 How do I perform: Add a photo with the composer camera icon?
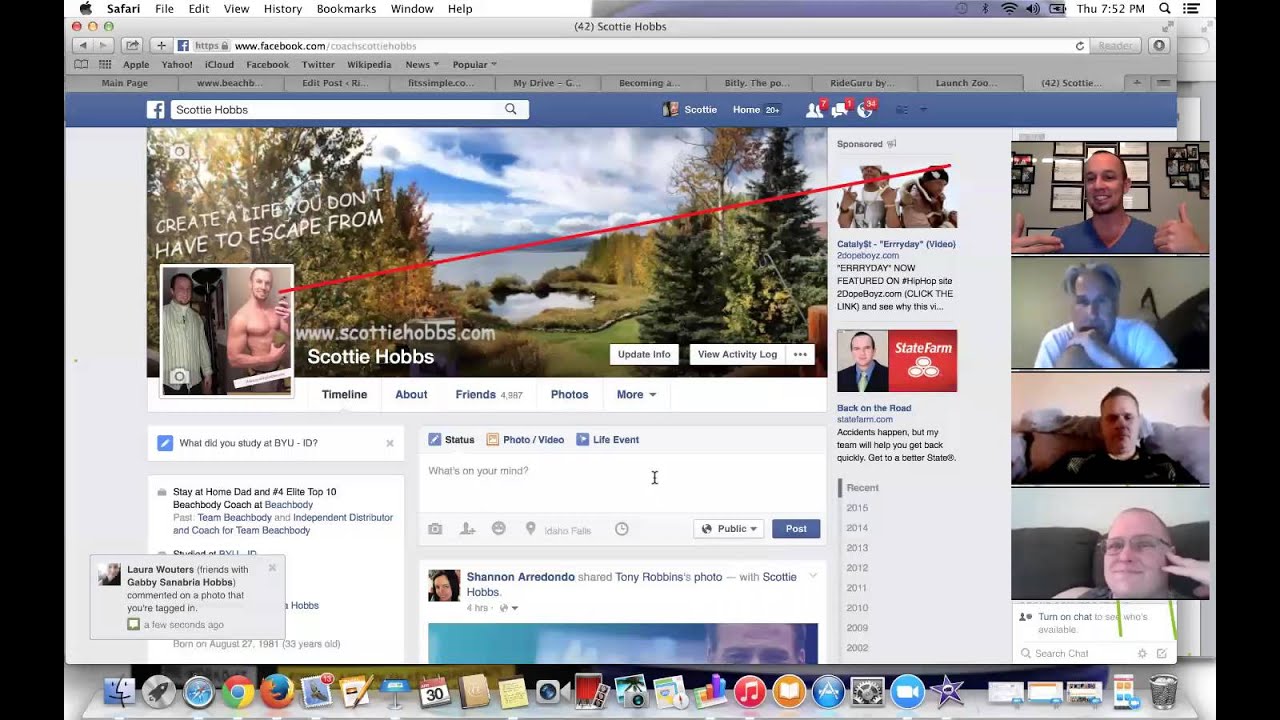pos(435,529)
